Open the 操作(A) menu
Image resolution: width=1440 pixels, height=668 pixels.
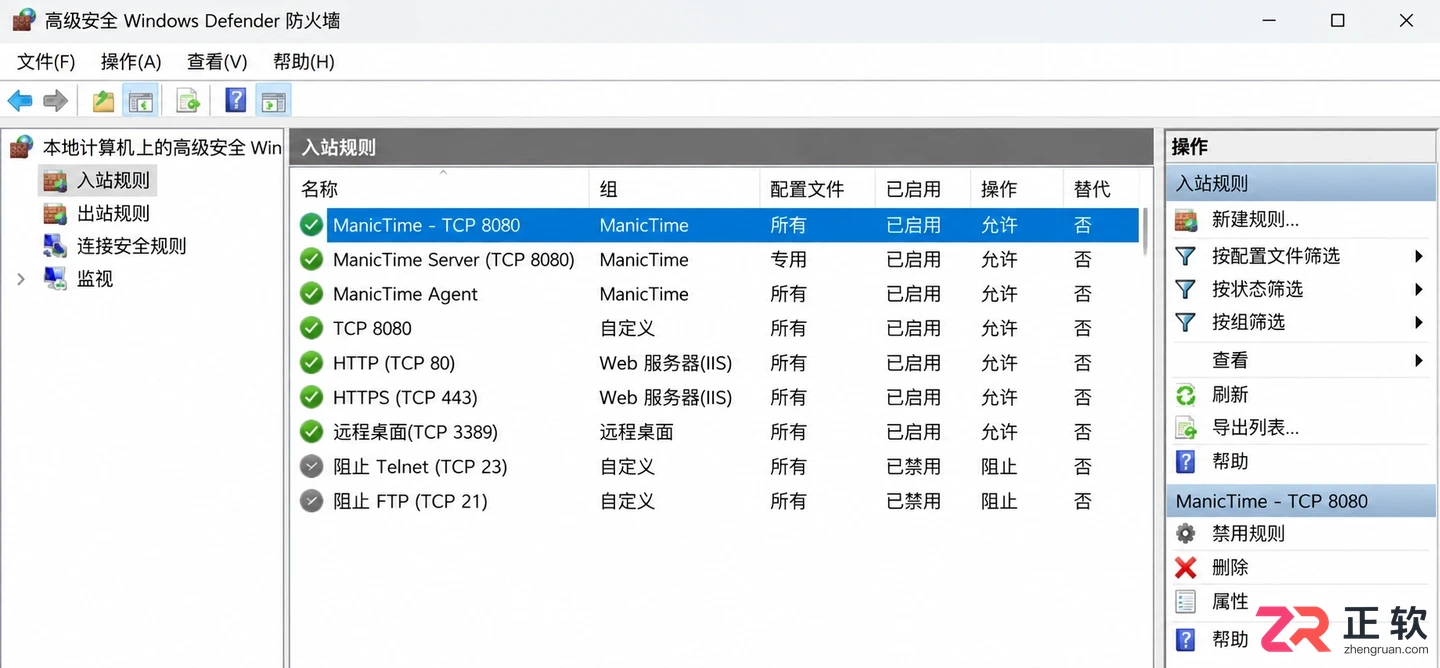coord(131,62)
